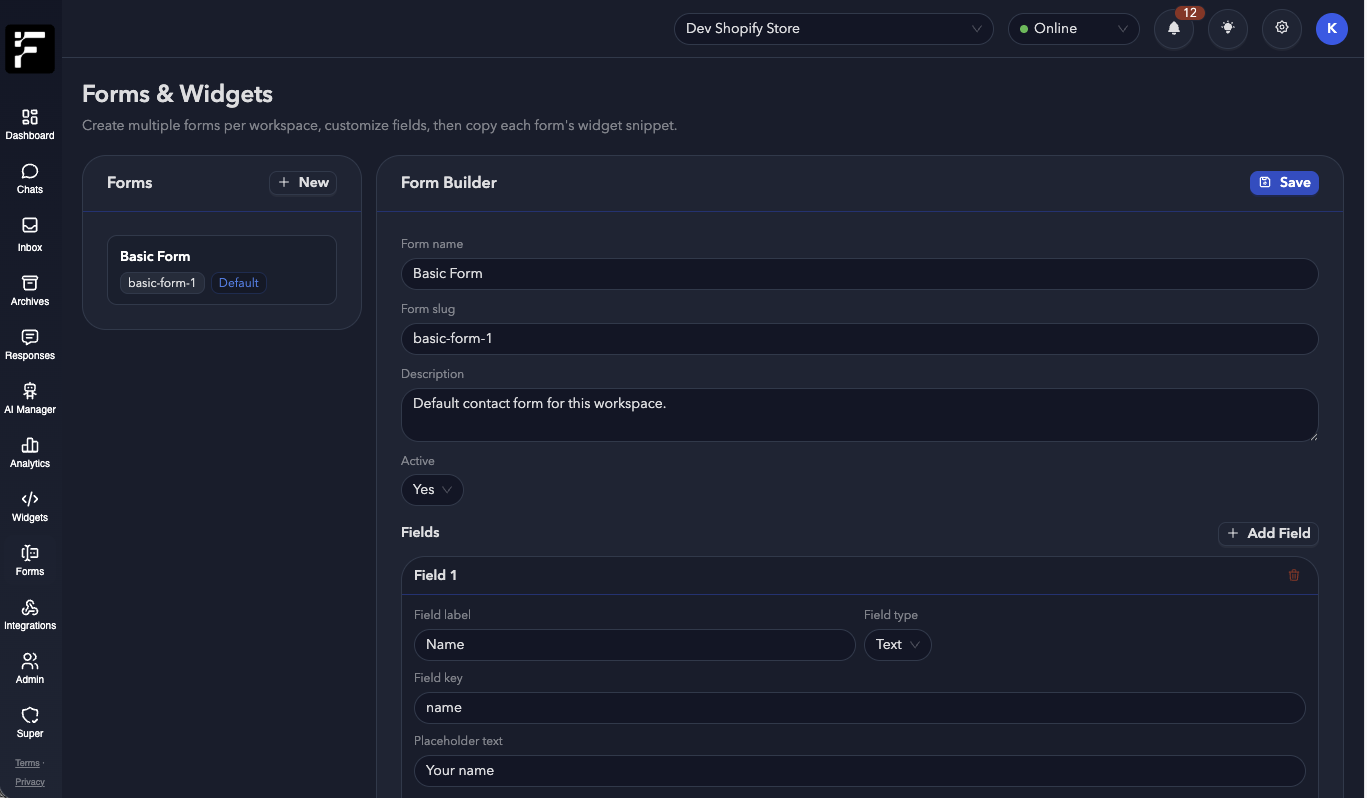Toggle the Active Yes selector
The width and height of the screenshot is (1367, 798).
(432, 490)
